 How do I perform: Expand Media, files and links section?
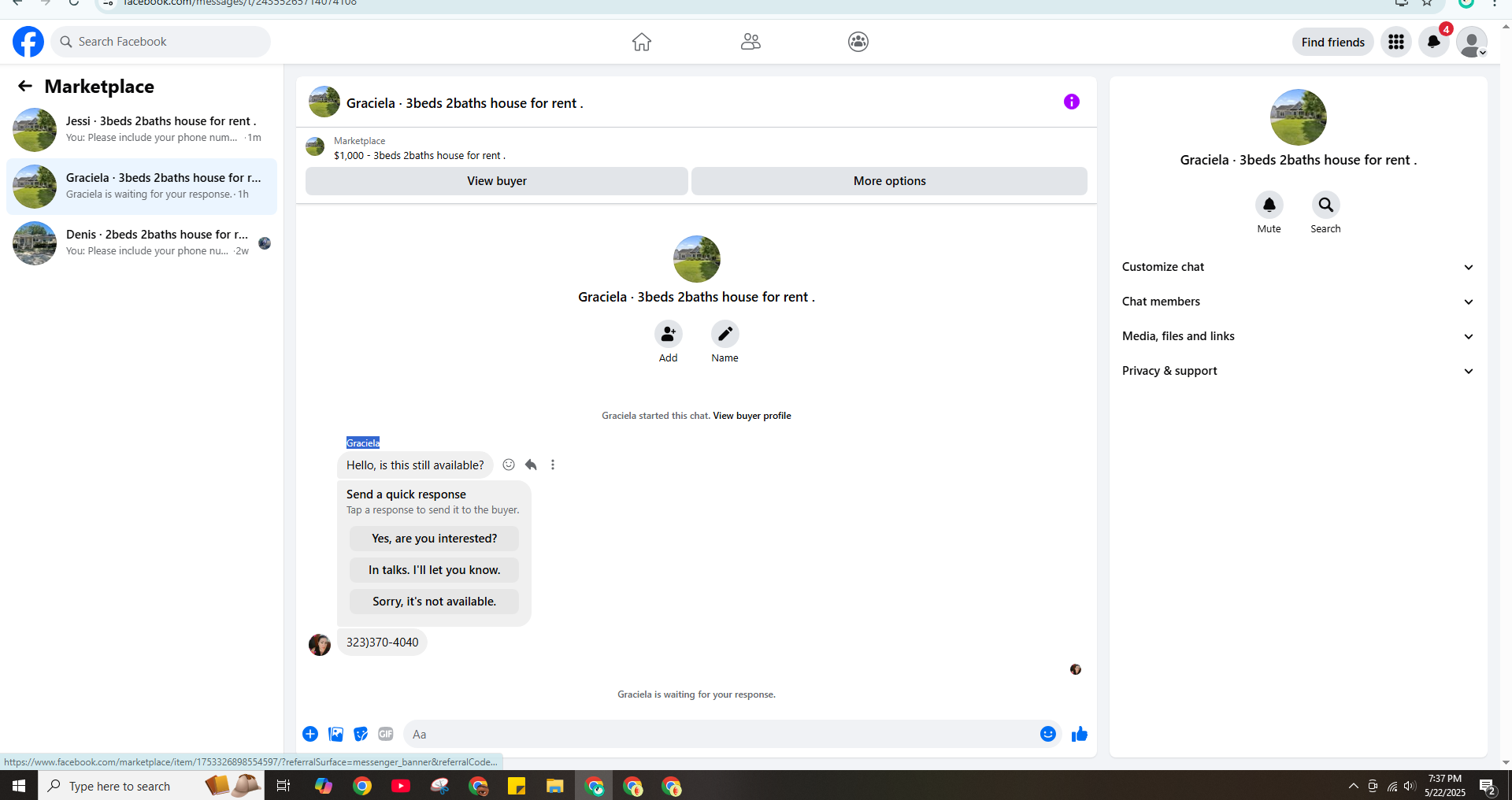[x=1299, y=336]
